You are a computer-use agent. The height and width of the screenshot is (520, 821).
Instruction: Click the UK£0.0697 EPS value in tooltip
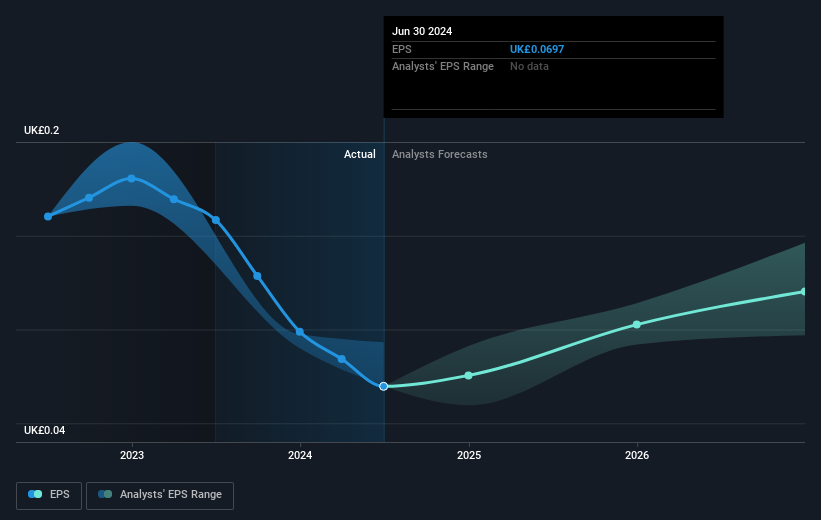point(537,49)
